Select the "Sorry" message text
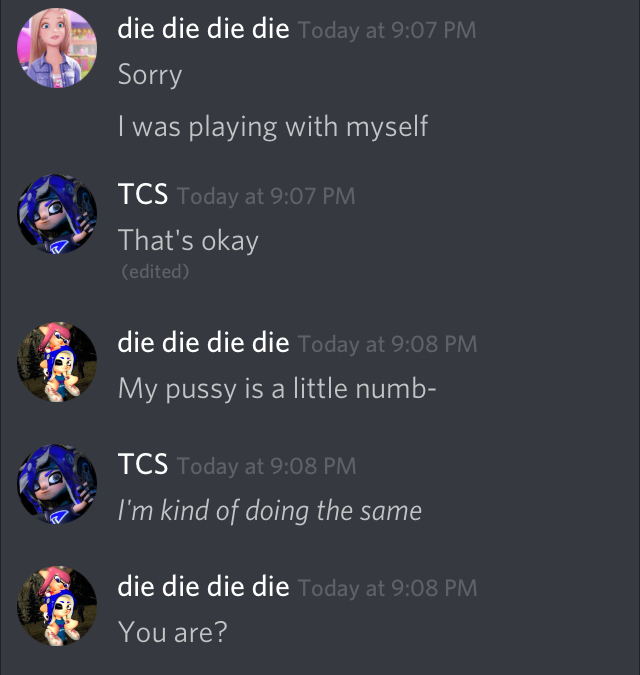640x675 pixels. click(x=150, y=75)
